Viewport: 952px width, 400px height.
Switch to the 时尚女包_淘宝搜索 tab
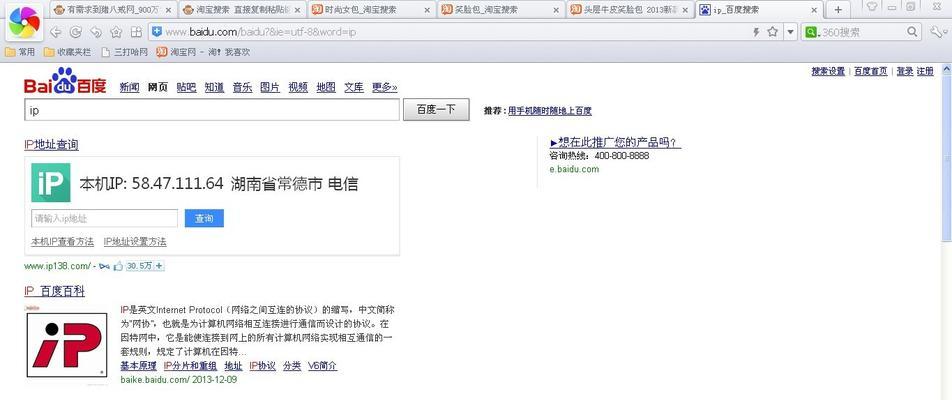pos(372,10)
